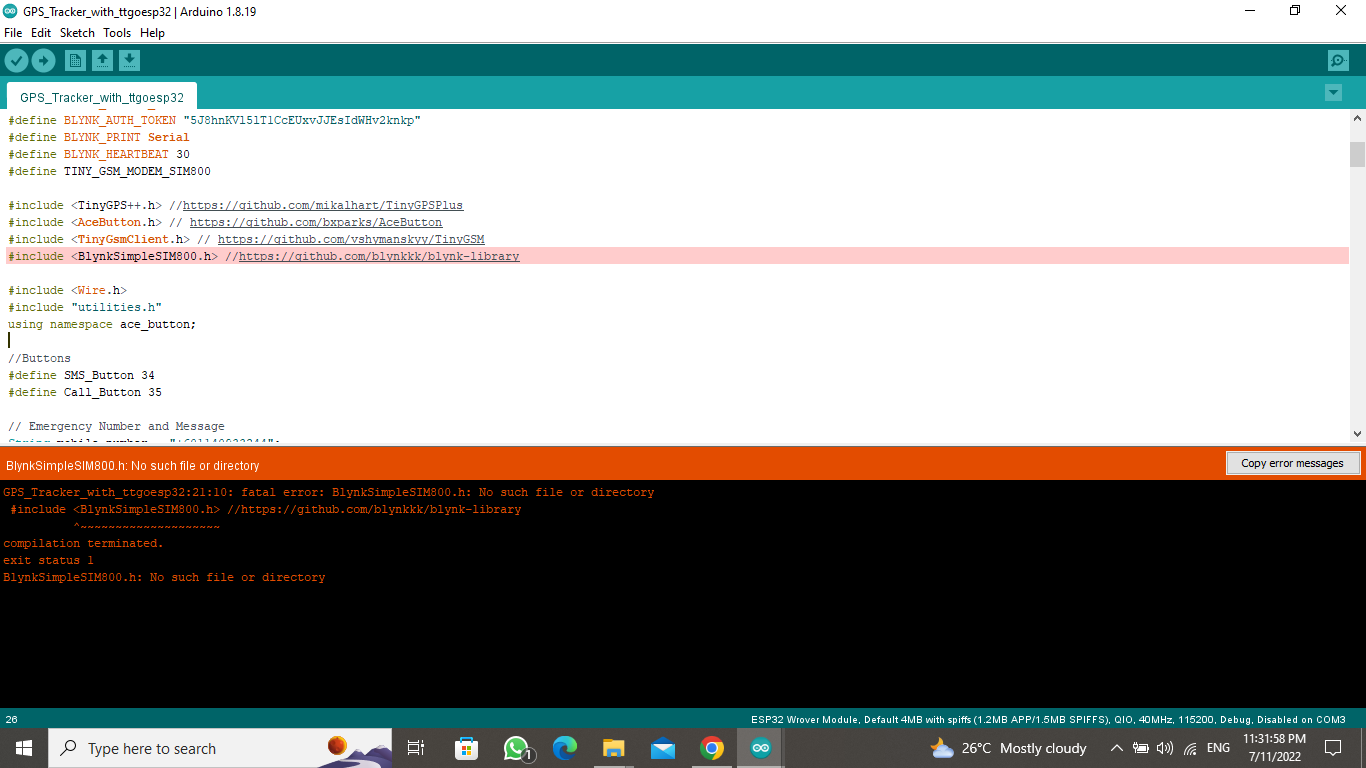Open Microsoft Store from taskbar

(x=466, y=748)
